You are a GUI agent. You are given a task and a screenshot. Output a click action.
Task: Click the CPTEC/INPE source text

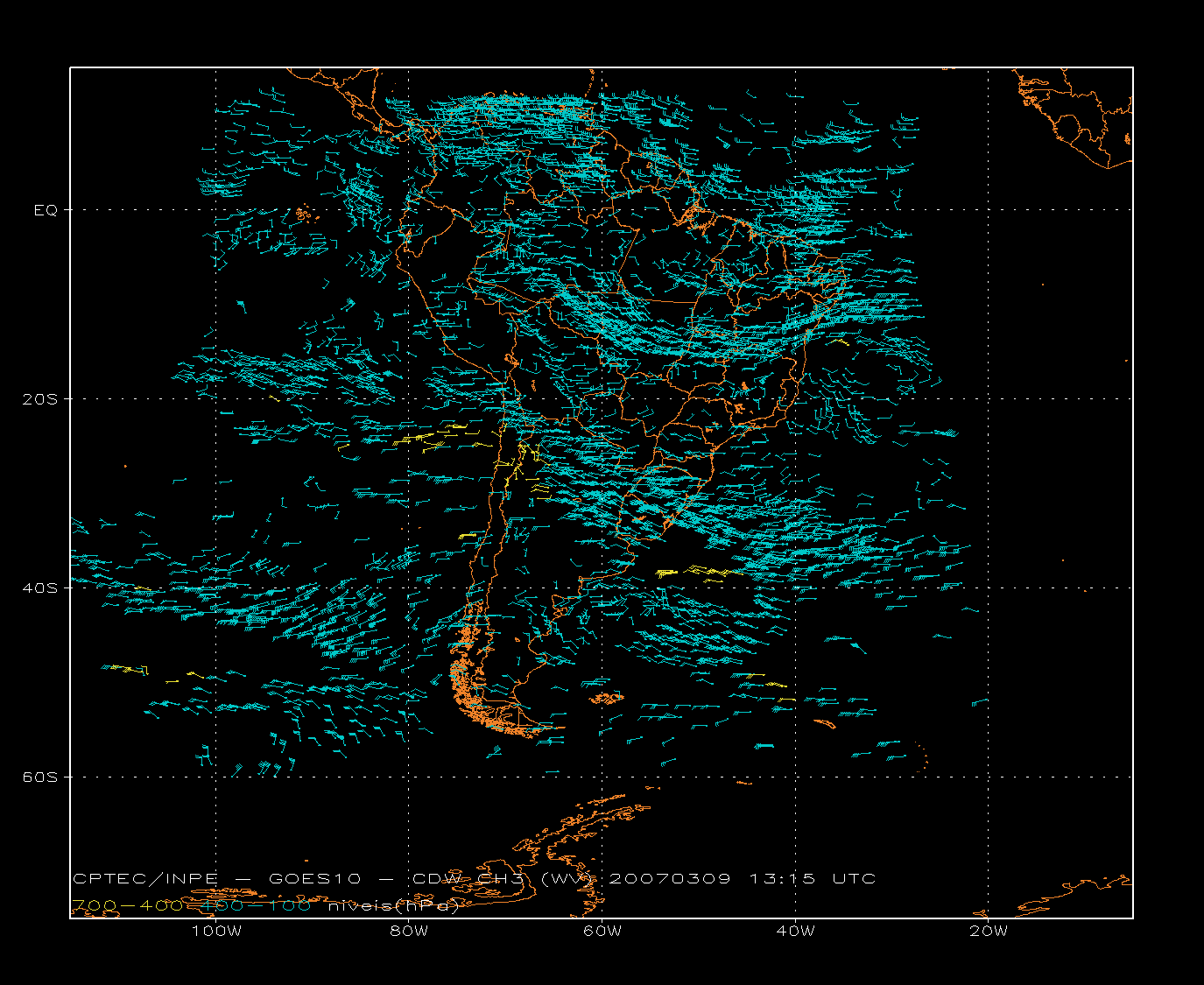pyautogui.click(x=144, y=878)
